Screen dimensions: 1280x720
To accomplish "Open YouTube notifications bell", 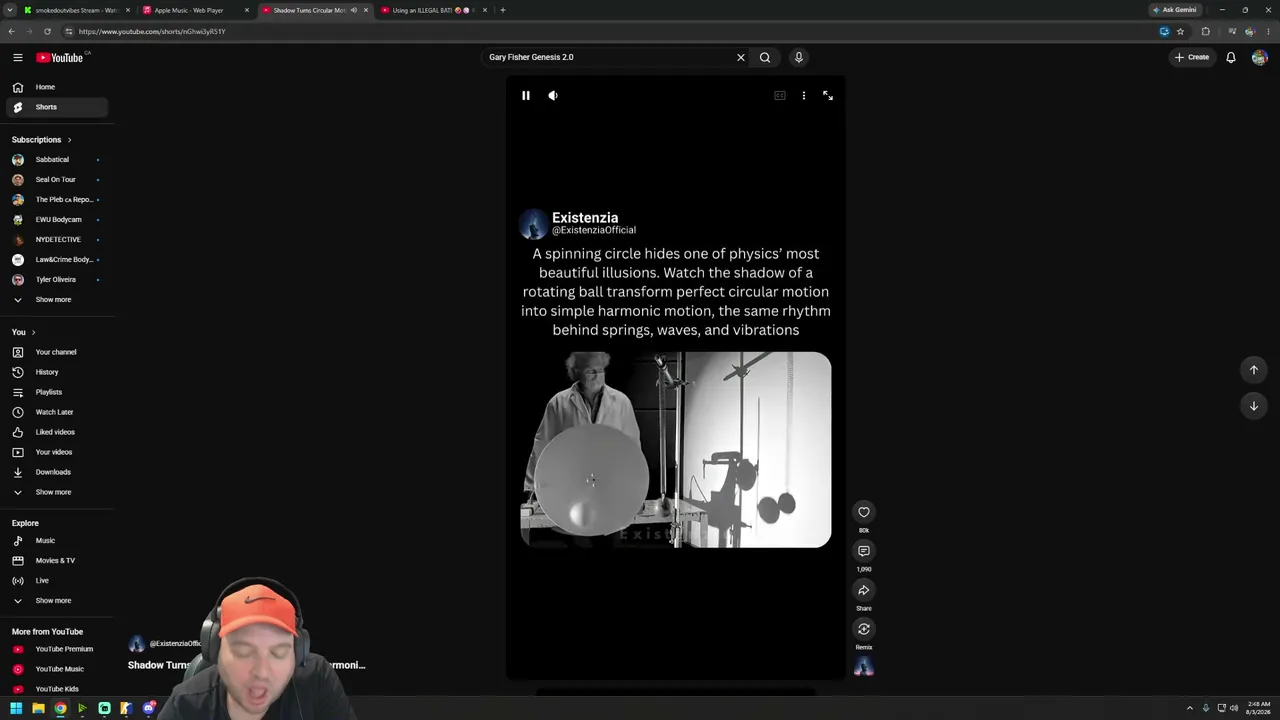I will click(1231, 57).
